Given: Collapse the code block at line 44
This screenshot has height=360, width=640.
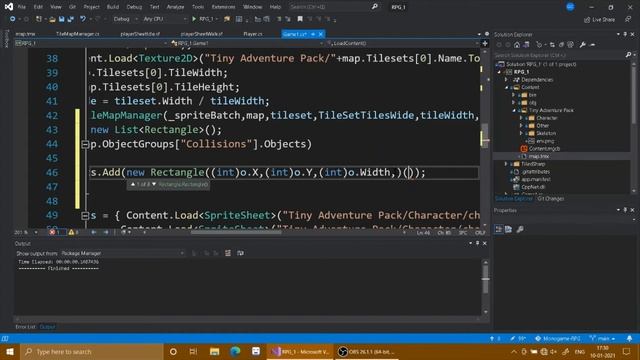Looking at the screenshot, I should tap(85, 144).
